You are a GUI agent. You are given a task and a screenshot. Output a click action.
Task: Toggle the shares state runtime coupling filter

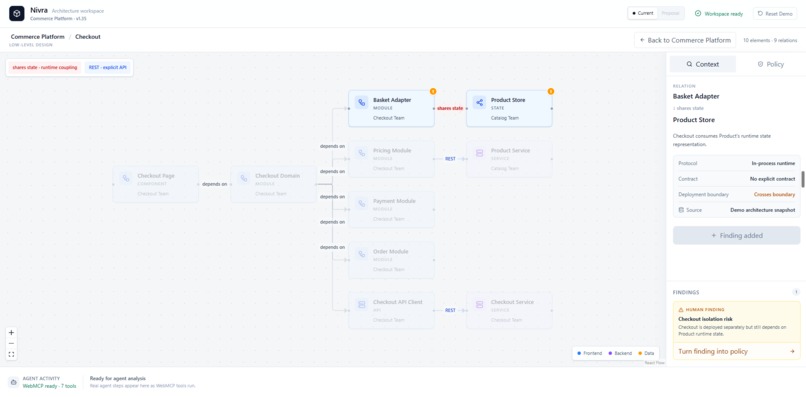[45, 67]
